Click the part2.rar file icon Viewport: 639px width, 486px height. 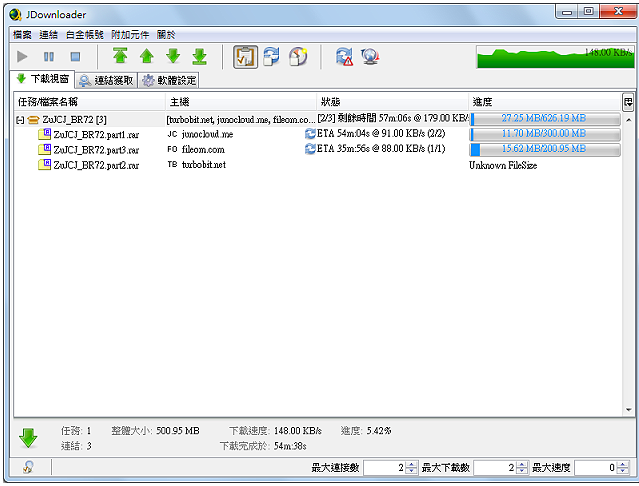[x=44, y=164]
